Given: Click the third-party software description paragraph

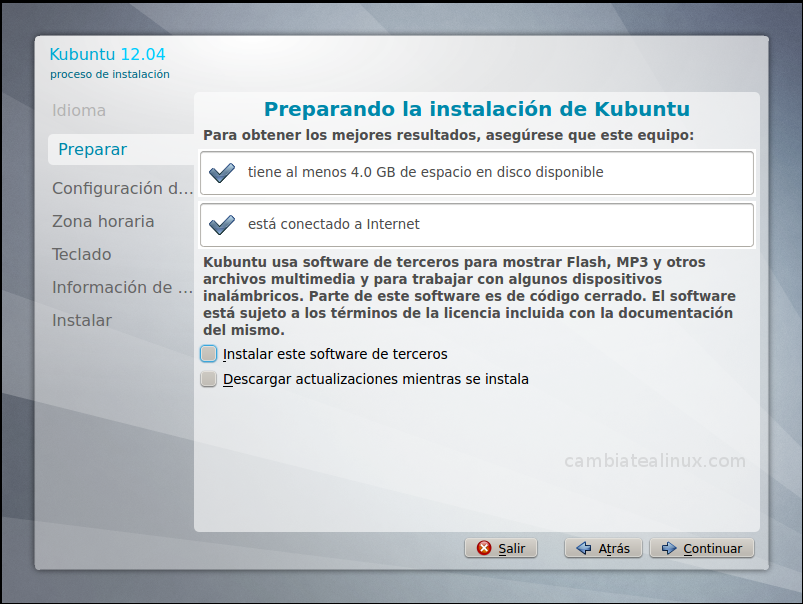Looking at the screenshot, I should [469, 296].
